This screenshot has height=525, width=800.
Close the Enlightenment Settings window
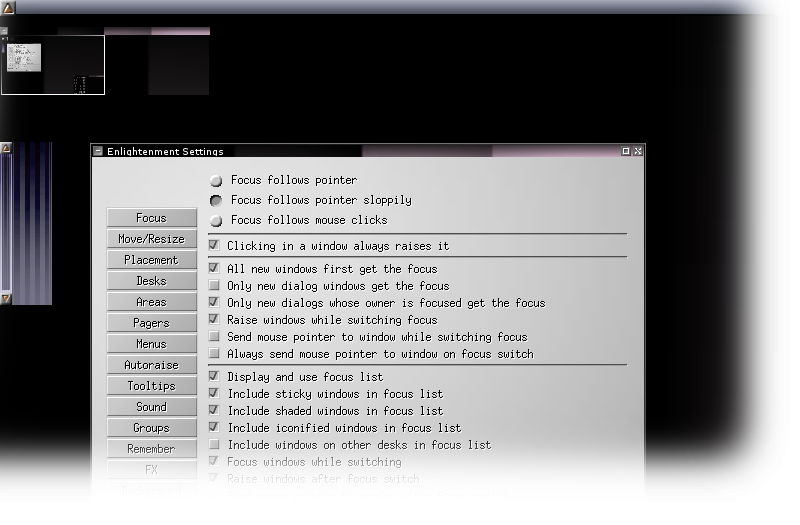pos(638,151)
